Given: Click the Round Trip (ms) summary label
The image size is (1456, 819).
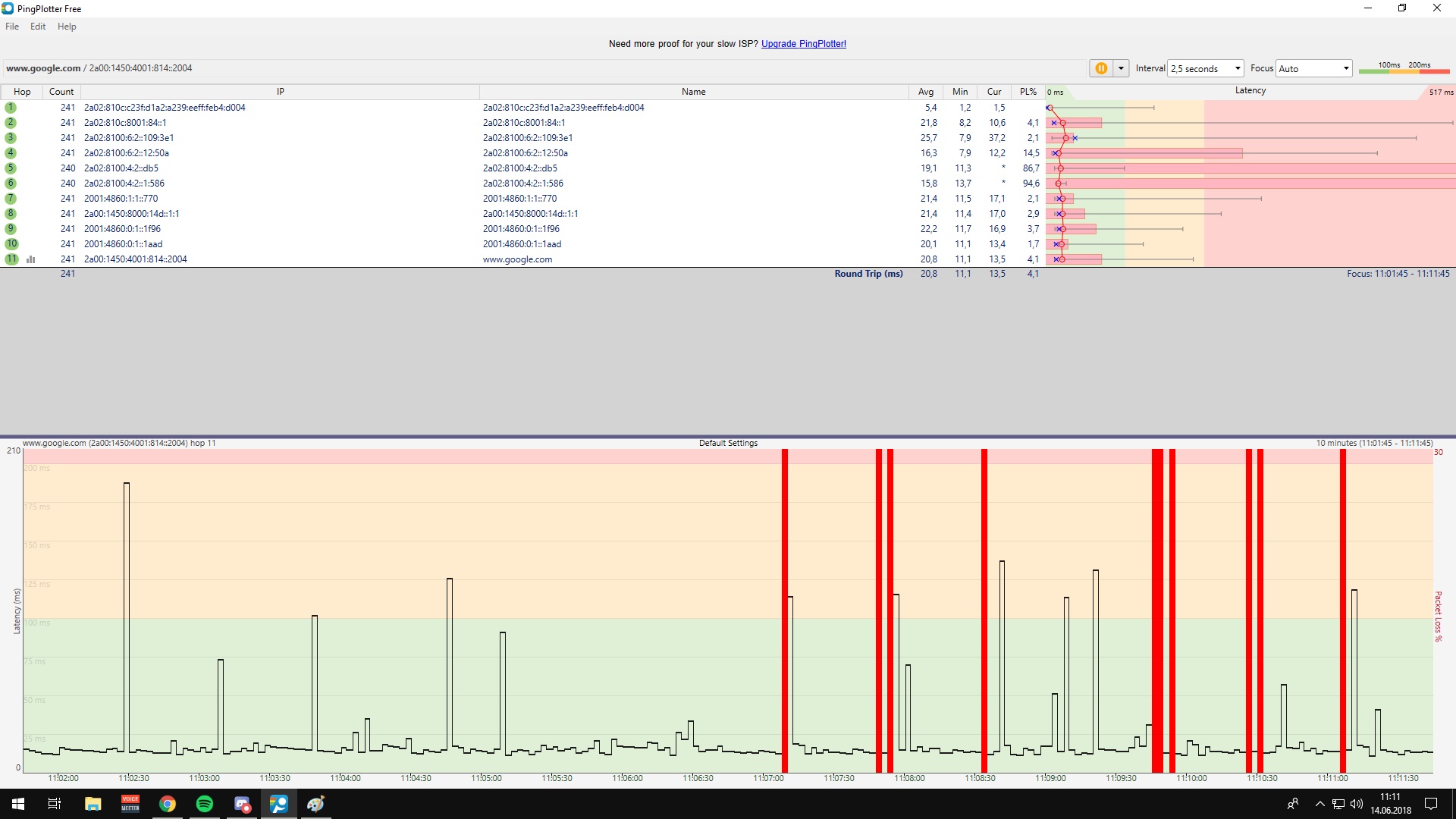Looking at the screenshot, I should (x=868, y=274).
